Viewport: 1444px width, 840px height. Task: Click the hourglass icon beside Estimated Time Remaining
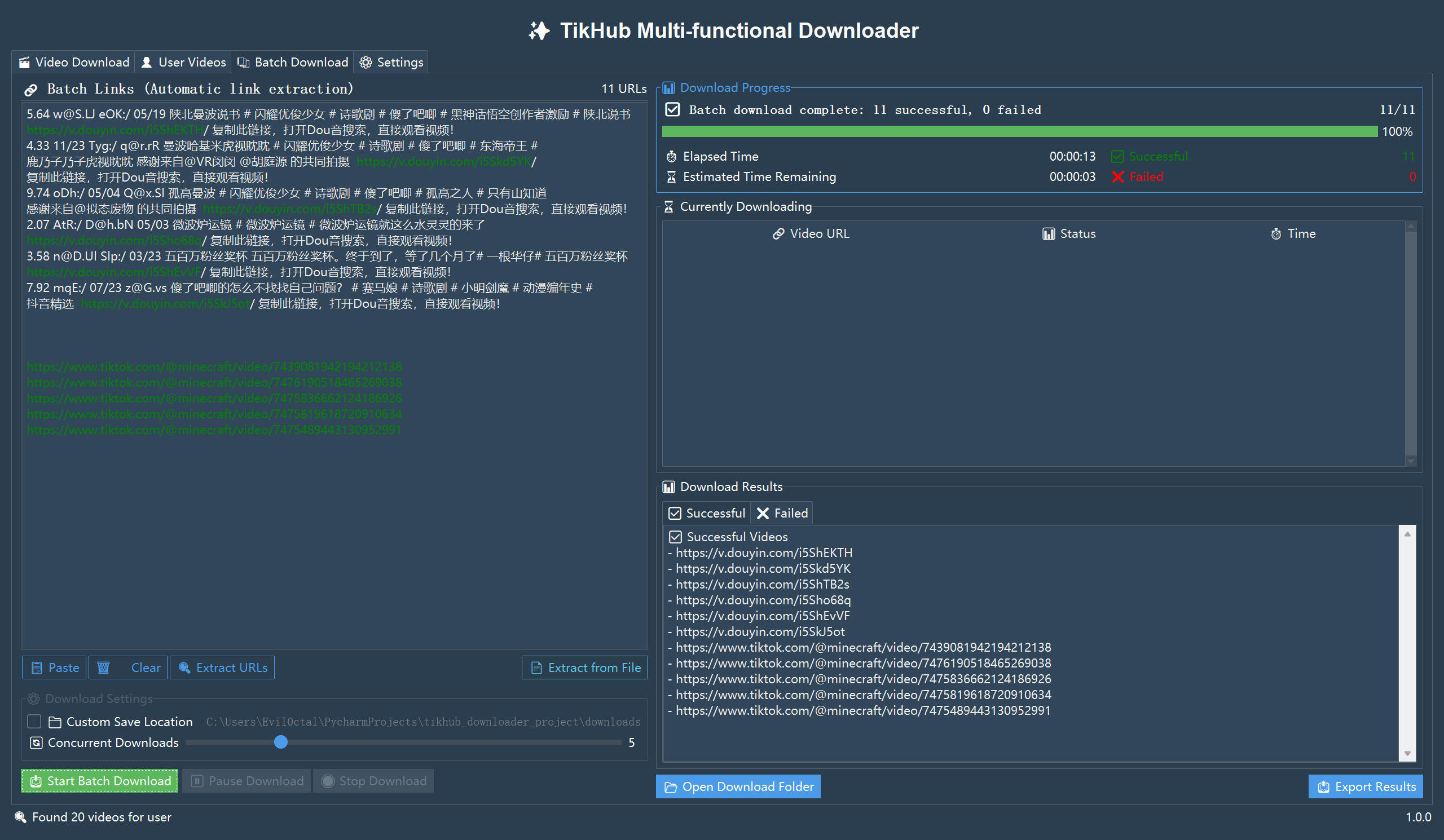(671, 177)
